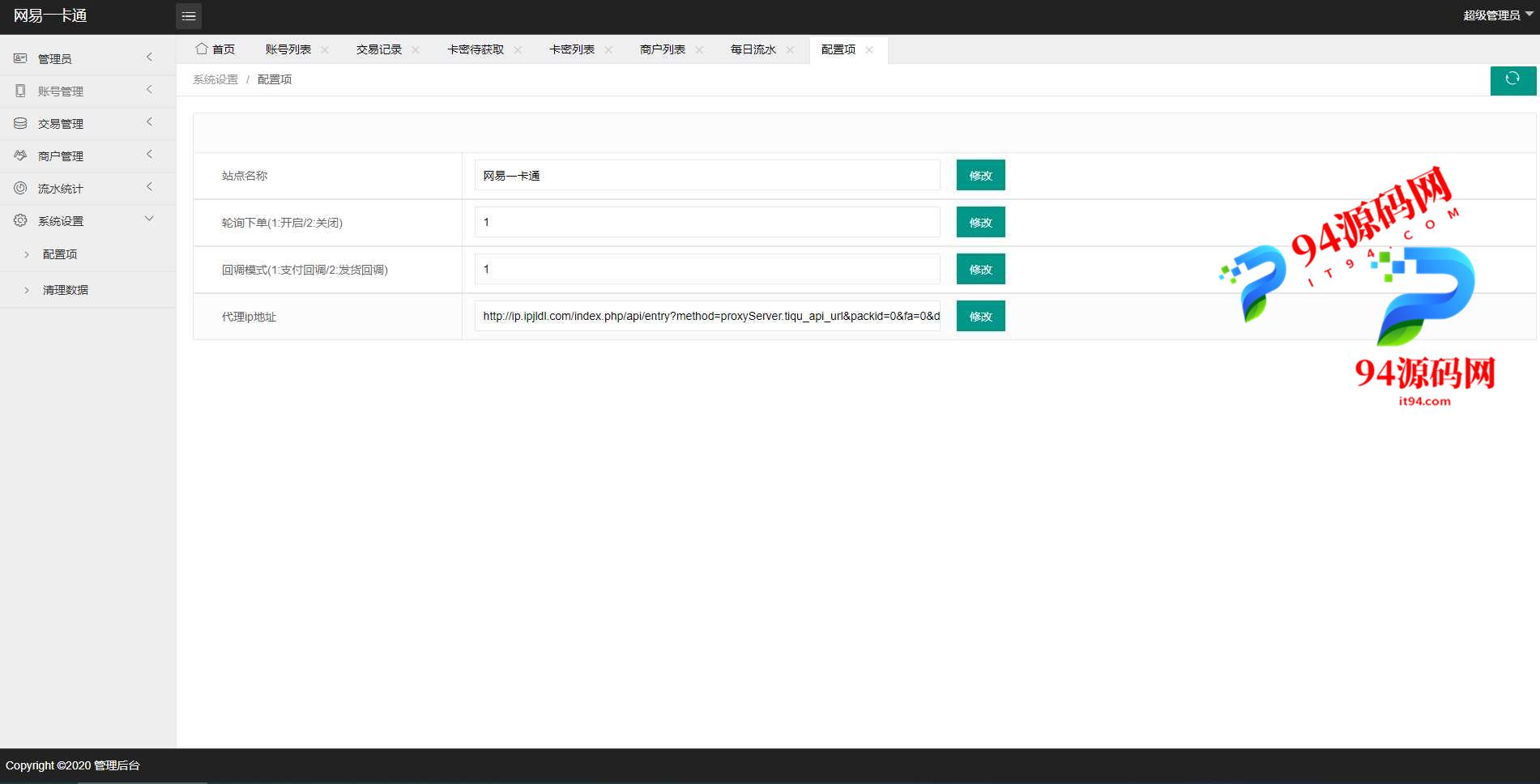The width and height of the screenshot is (1540, 784).
Task: Click the 系统设置 breadcrumb link
Action: [x=215, y=79]
